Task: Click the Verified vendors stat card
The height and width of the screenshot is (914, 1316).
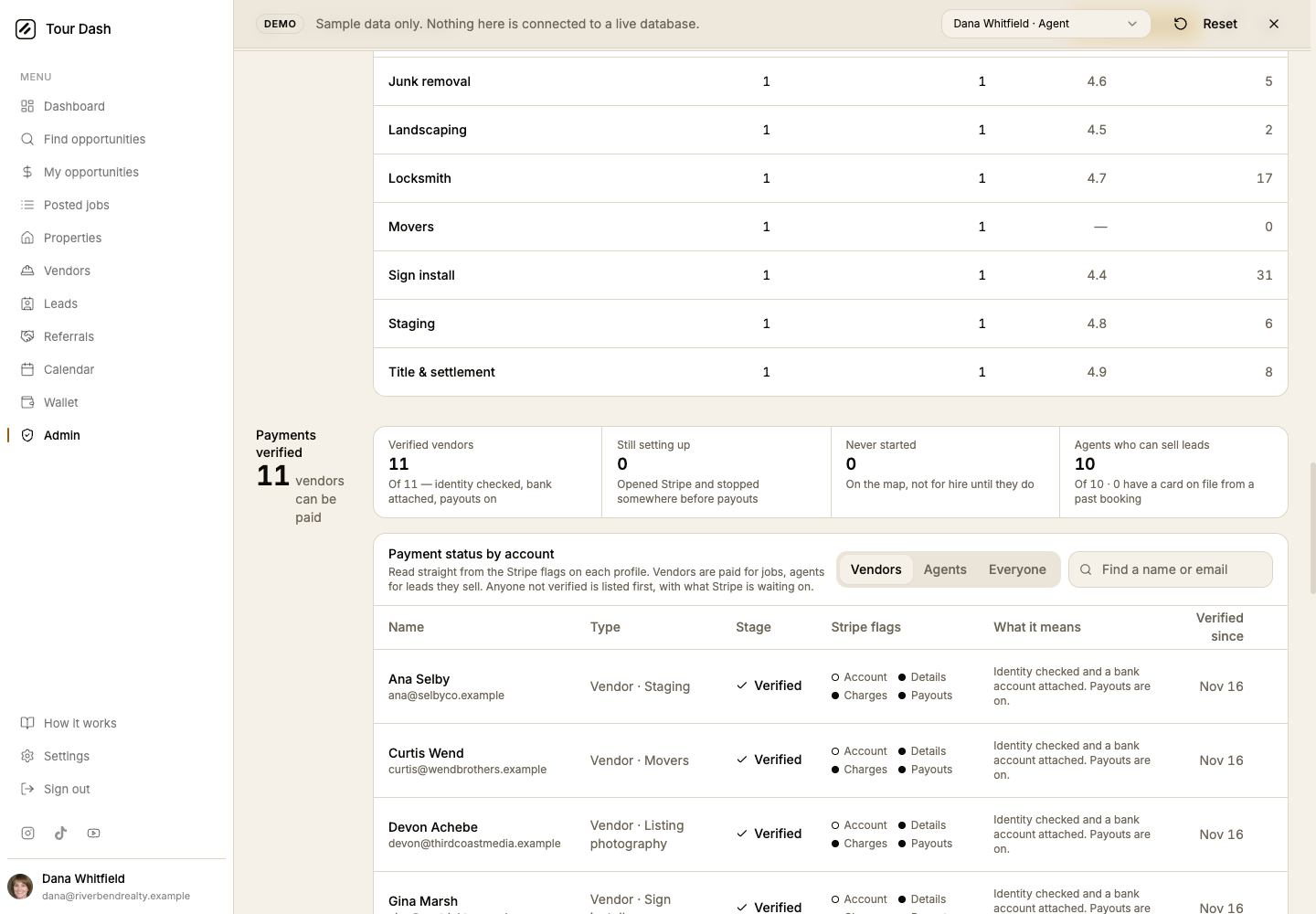Action: [488, 472]
